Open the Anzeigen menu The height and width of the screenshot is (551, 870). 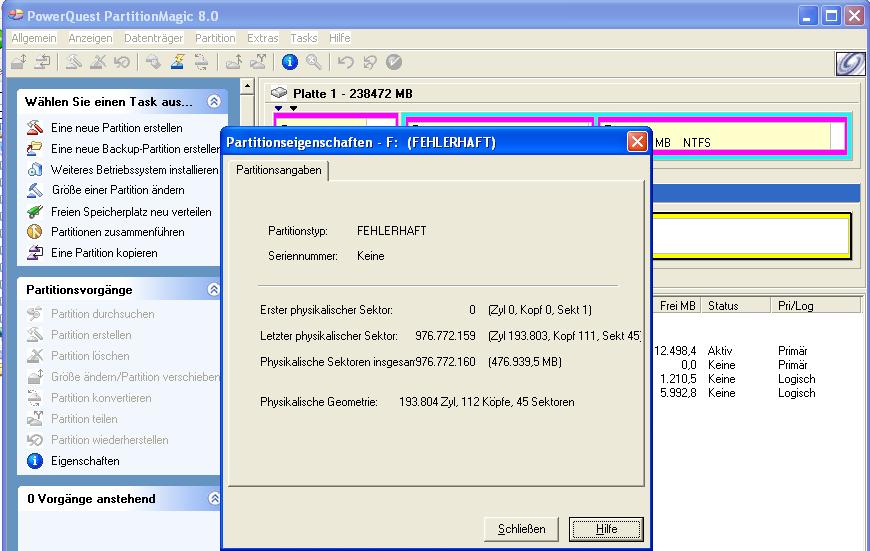coord(90,38)
